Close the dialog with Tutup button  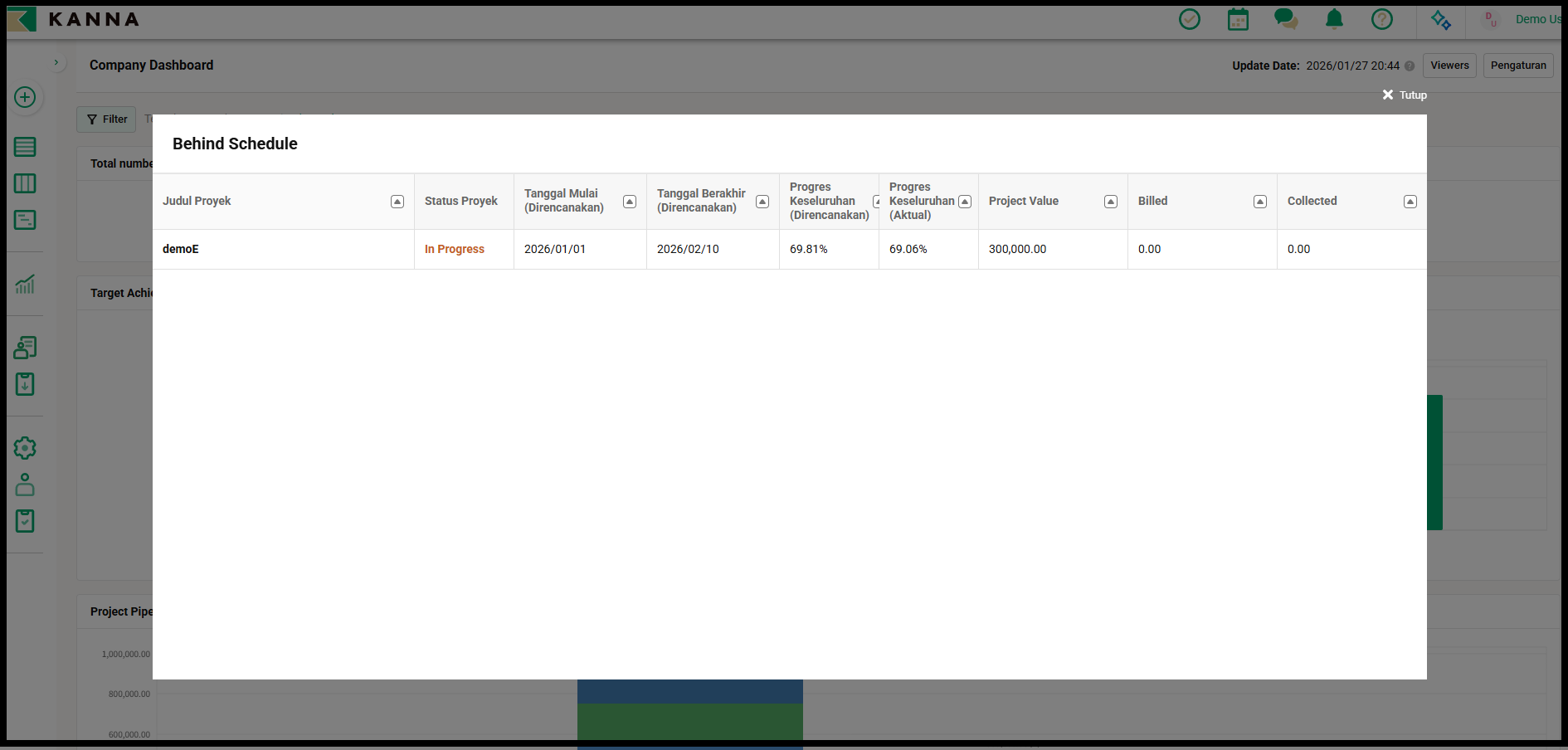click(1405, 95)
